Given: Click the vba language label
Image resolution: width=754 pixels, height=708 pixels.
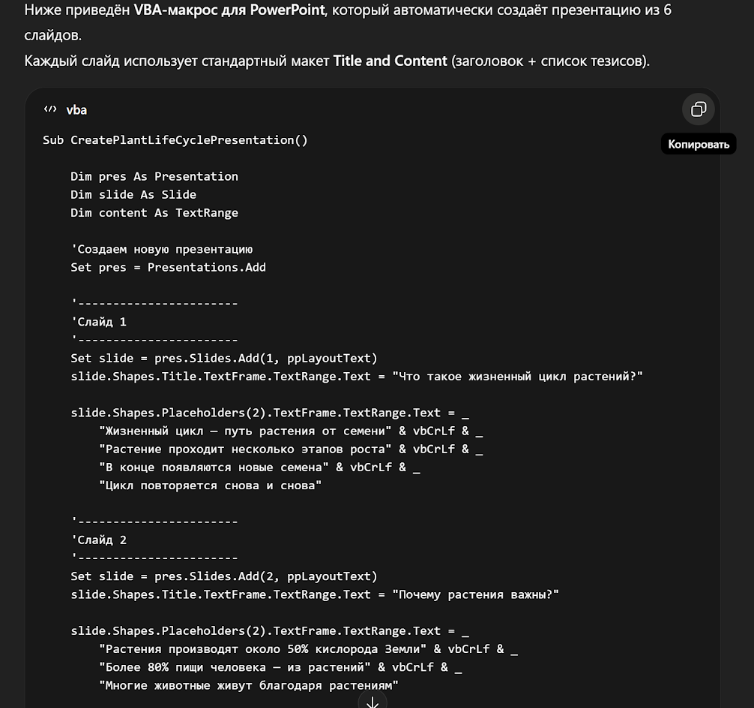Looking at the screenshot, I should coord(76,109).
